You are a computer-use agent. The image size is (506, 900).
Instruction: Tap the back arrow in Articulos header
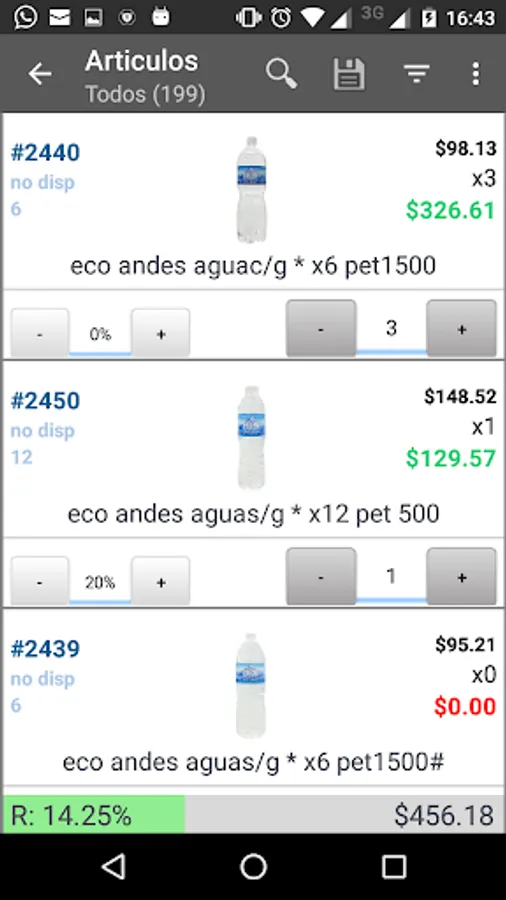pyautogui.click(x=40, y=74)
